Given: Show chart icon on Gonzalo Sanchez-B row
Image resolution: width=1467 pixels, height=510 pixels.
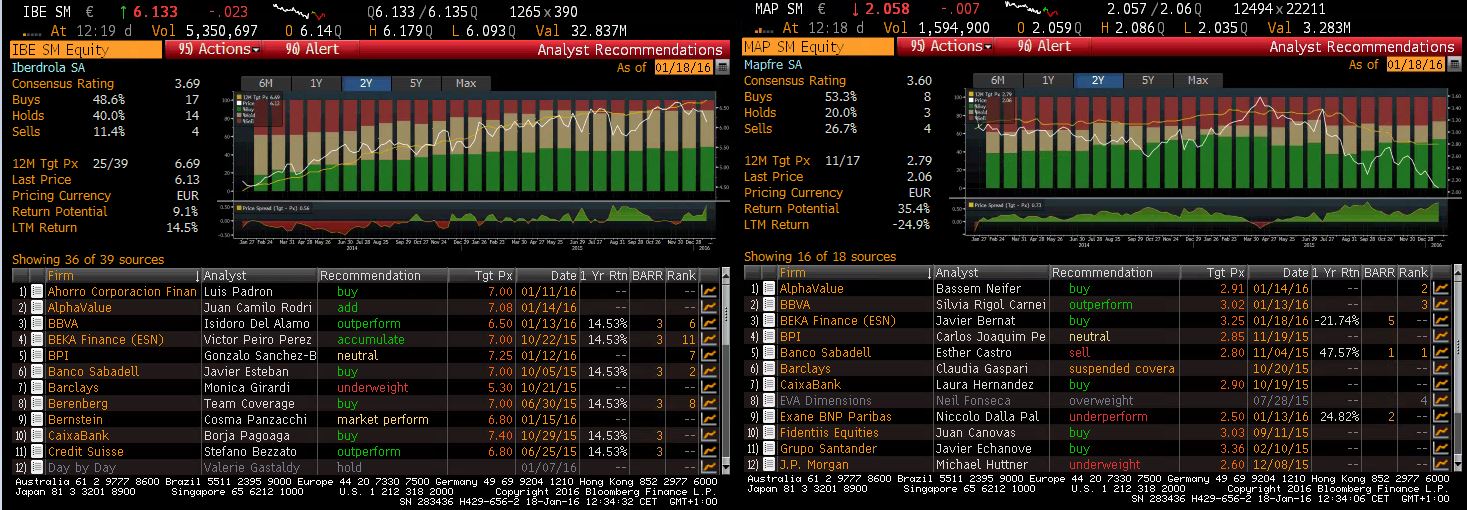Looking at the screenshot, I should (709, 356).
